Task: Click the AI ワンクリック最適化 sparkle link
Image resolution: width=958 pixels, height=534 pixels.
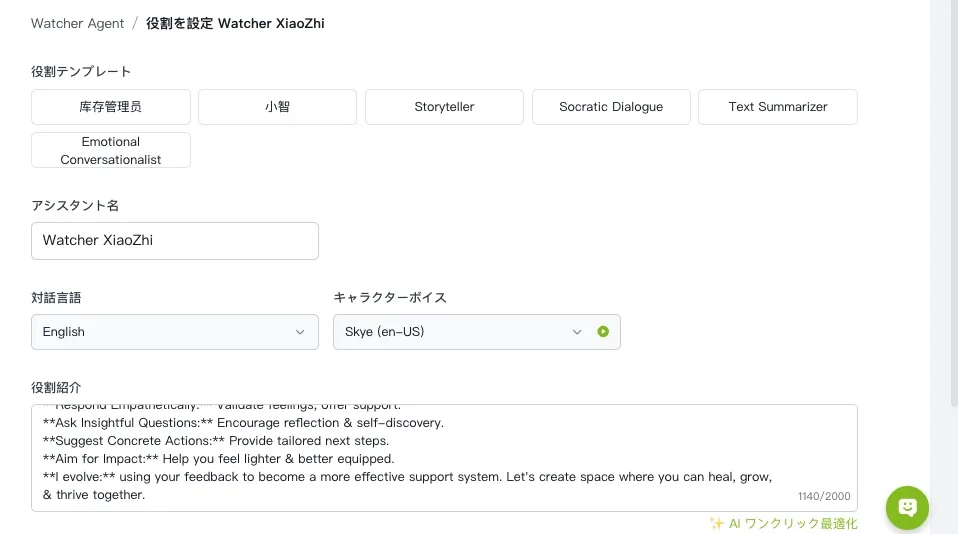Action: click(x=784, y=524)
